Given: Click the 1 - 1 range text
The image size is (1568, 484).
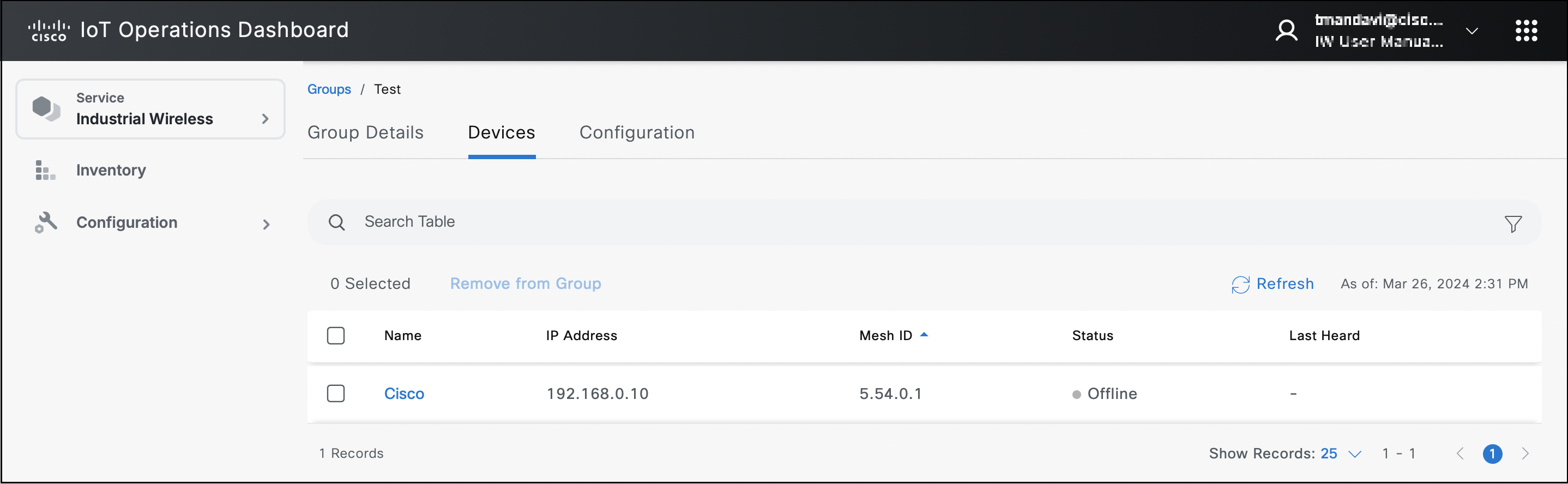Looking at the screenshot, I should (x=1399, y=453).
